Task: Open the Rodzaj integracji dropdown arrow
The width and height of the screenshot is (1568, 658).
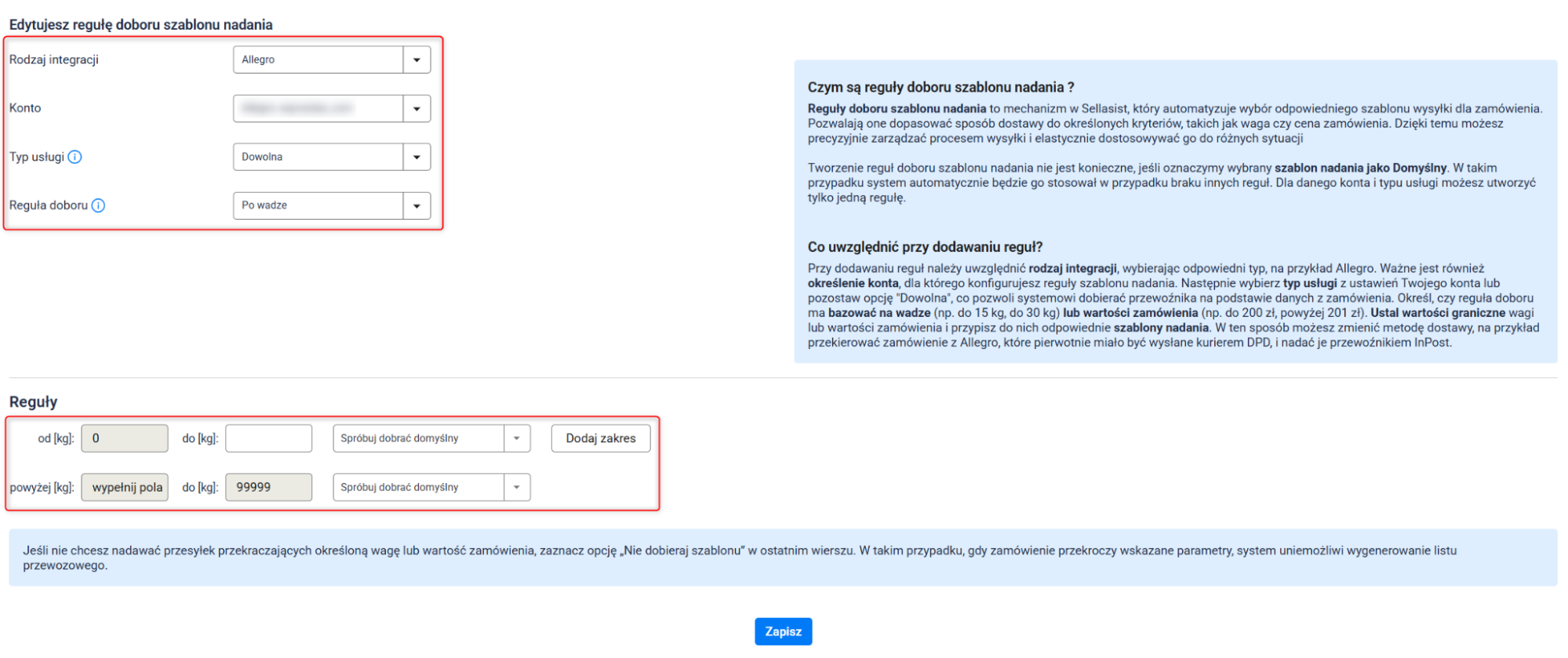Action: pyautogui.click(x=417, y=60)
